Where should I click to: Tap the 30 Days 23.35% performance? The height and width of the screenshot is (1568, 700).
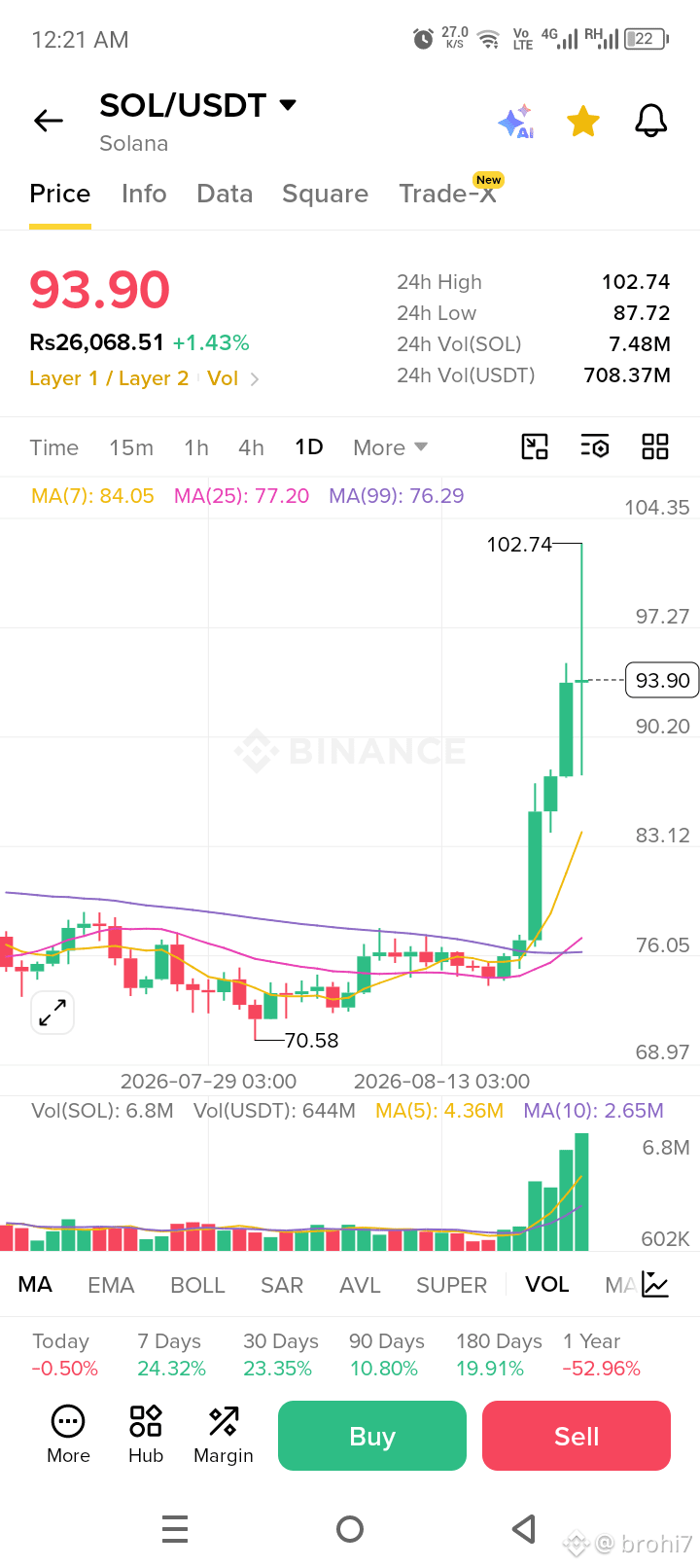coord(280,1355)
